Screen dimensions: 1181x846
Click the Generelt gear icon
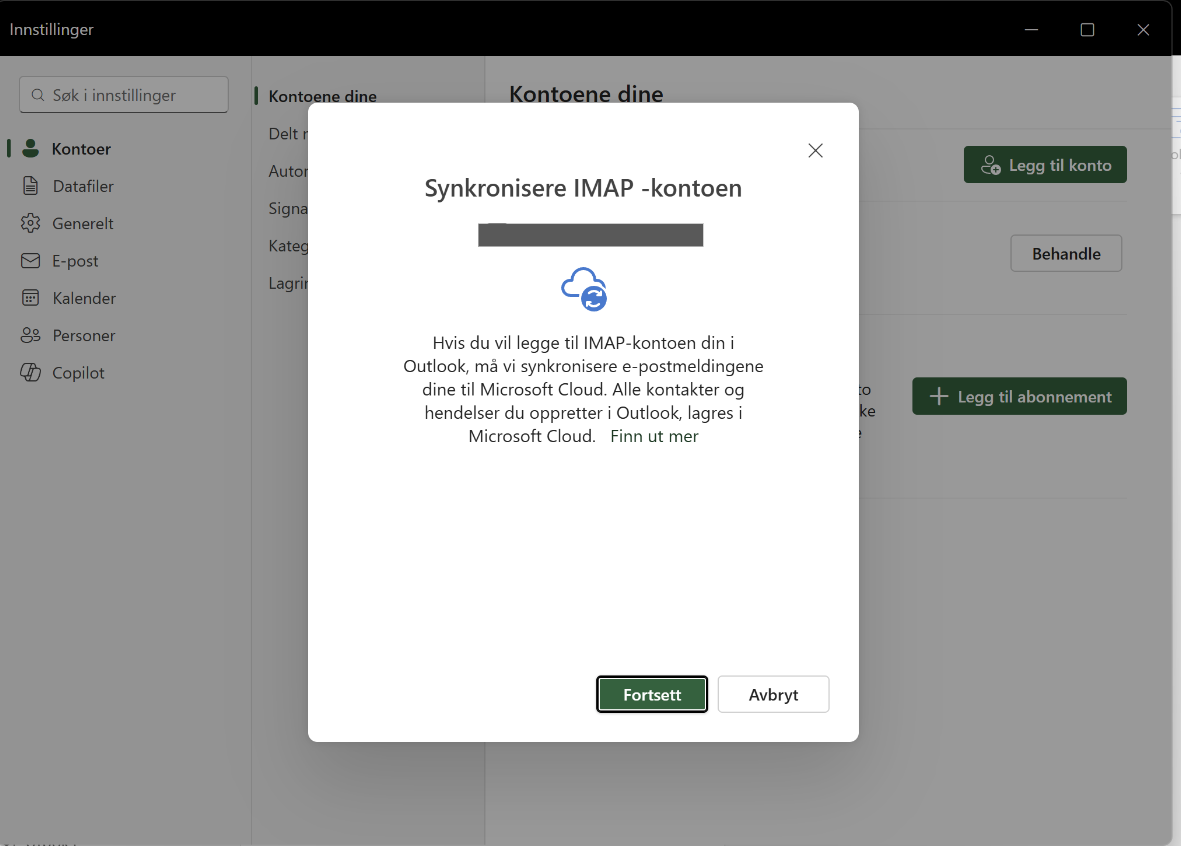pyautogui.click(x=30, y=223)
